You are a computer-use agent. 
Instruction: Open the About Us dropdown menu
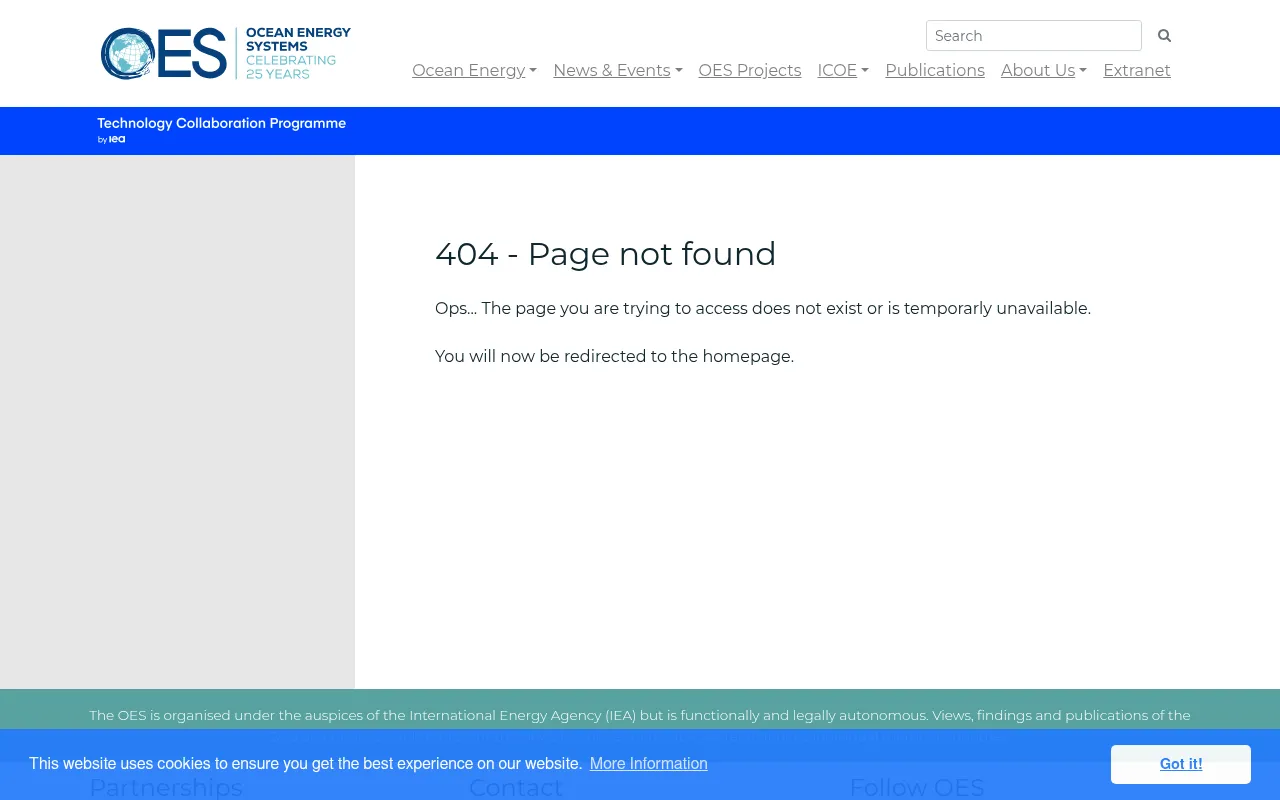coord(1044,70)
